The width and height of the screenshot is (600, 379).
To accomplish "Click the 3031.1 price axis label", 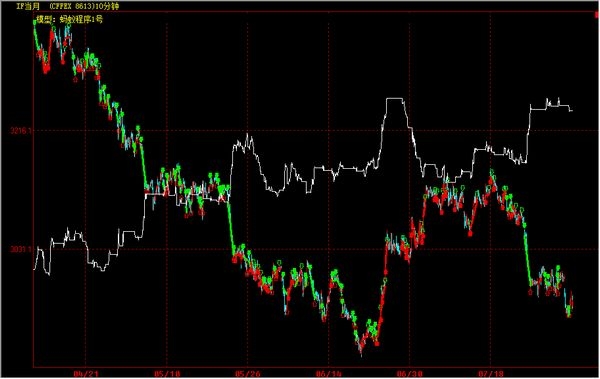I will [x=22, y=249].
